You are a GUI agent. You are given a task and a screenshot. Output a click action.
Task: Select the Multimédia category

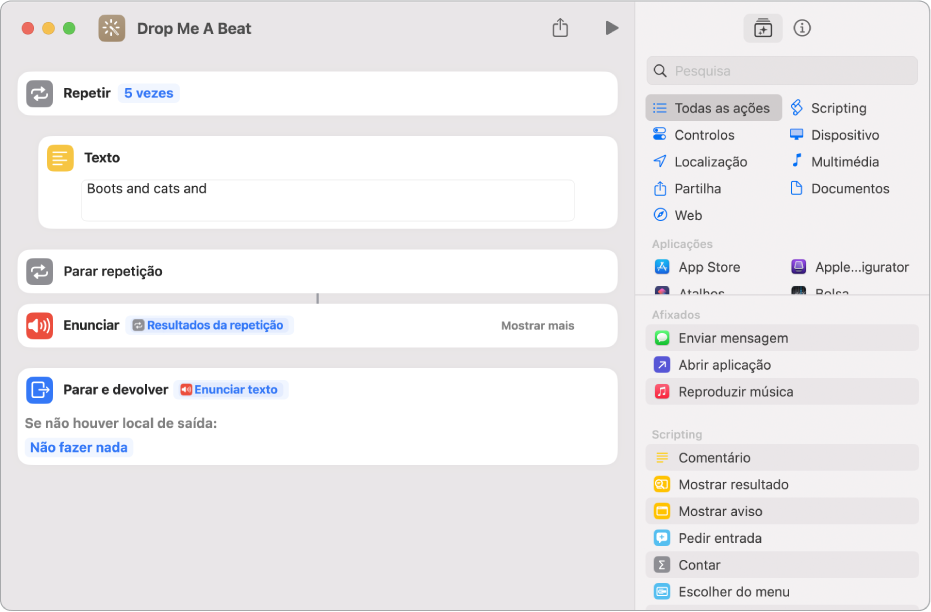(834, 161)
